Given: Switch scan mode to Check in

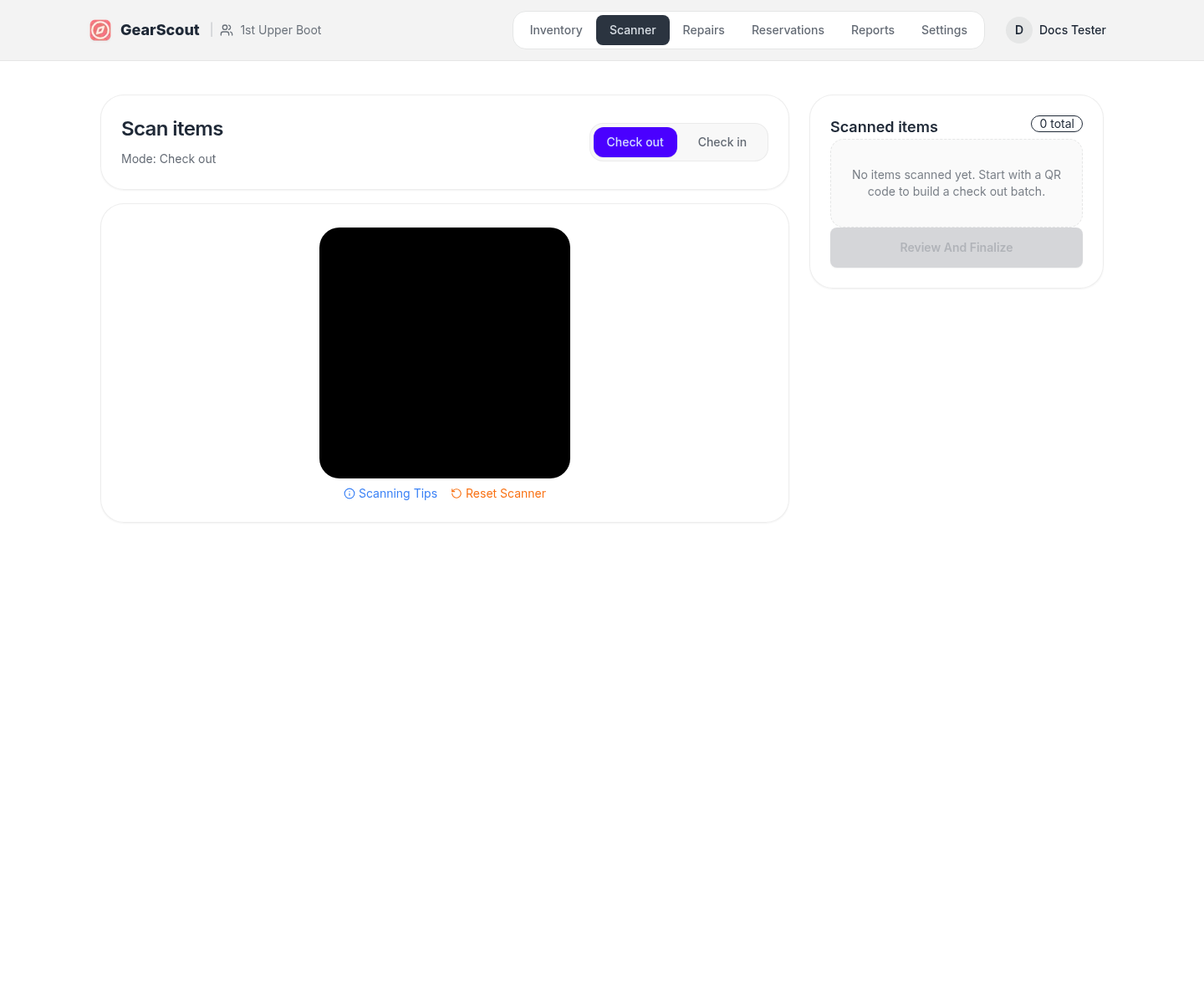Looking at the screenshot, I should 722,142.
